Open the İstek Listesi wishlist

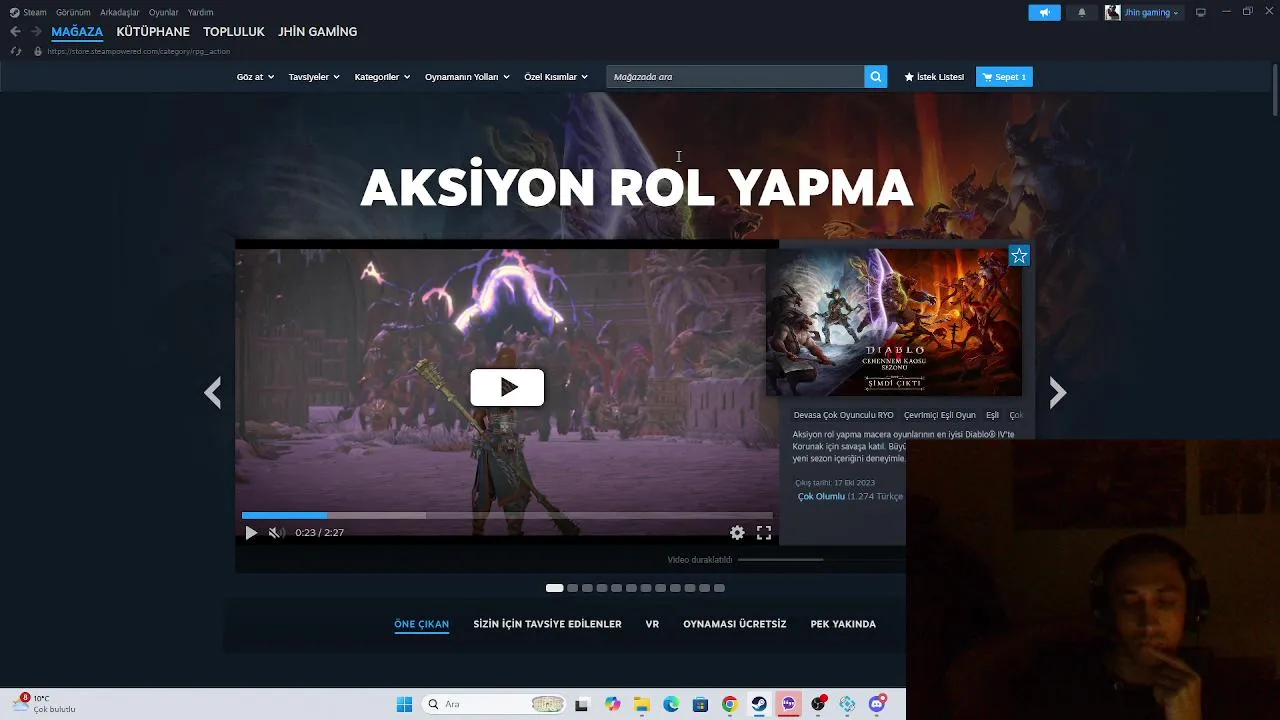(x=934, y=77)
